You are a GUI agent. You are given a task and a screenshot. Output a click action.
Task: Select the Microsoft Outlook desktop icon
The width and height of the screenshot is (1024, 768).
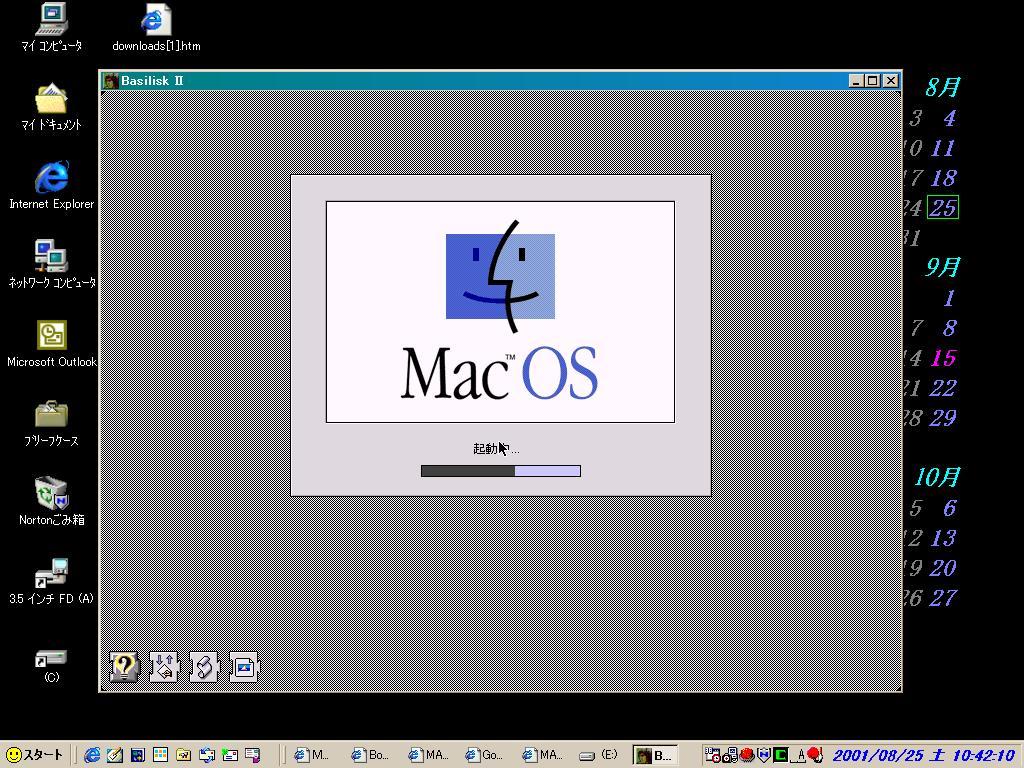click(x=52, y=344)
